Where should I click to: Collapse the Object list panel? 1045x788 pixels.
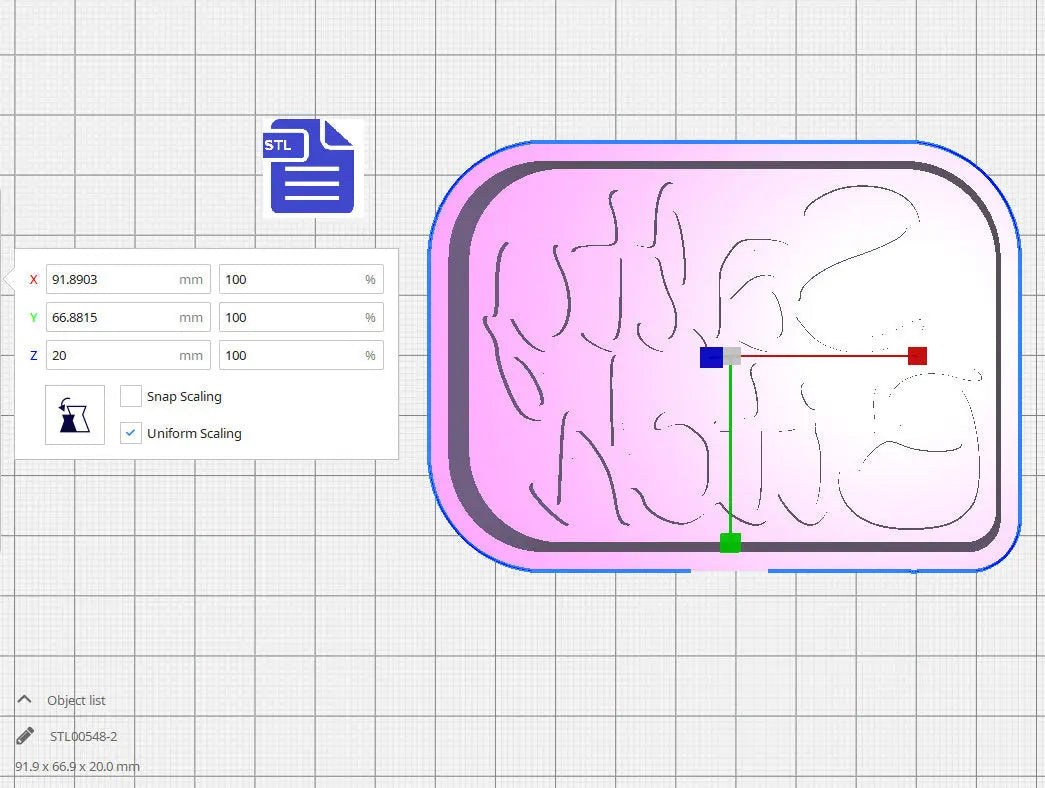(25, 699)
